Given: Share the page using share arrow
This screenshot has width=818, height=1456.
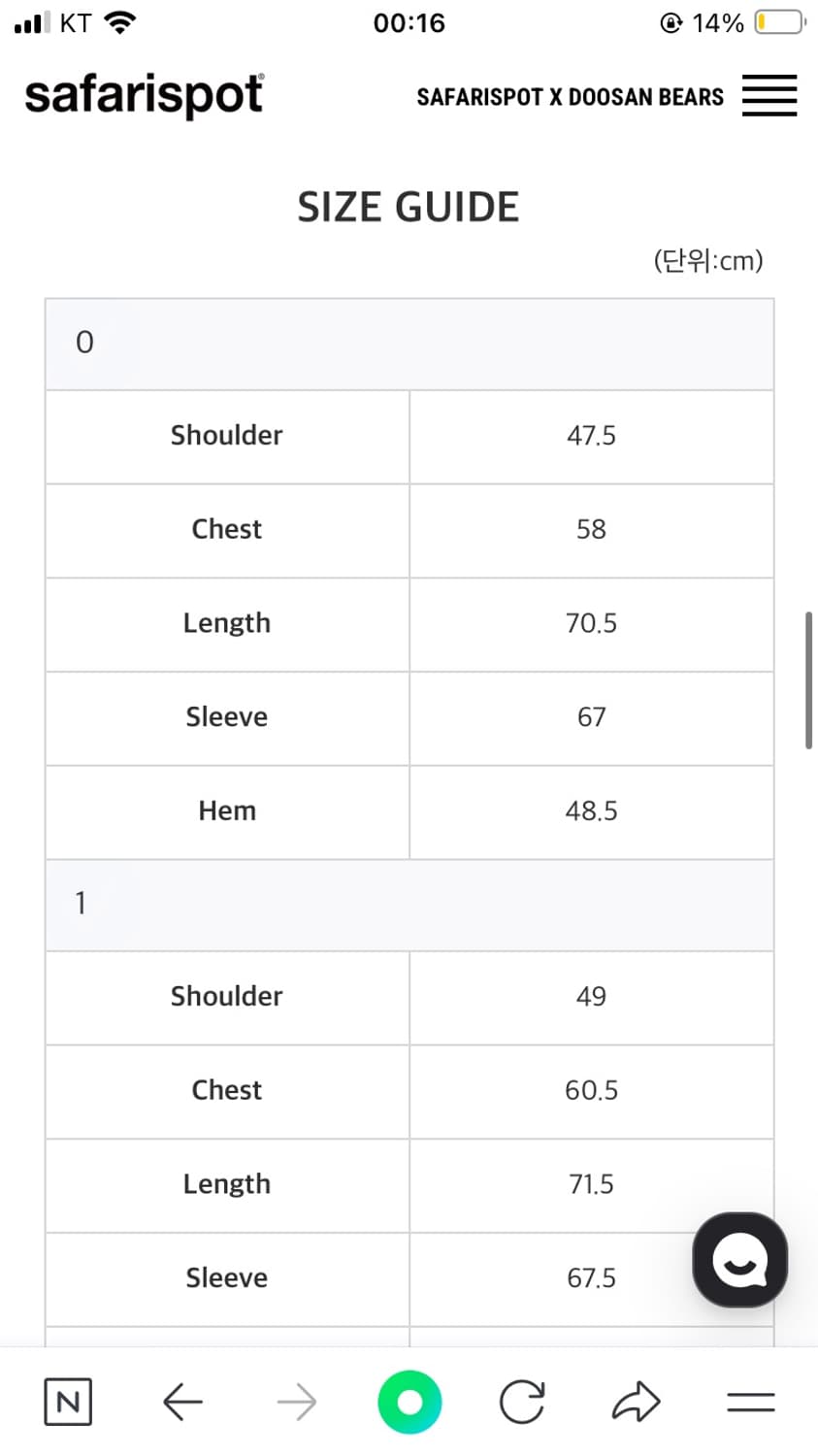Looking at the screenshot, I should click(637, 1402).
